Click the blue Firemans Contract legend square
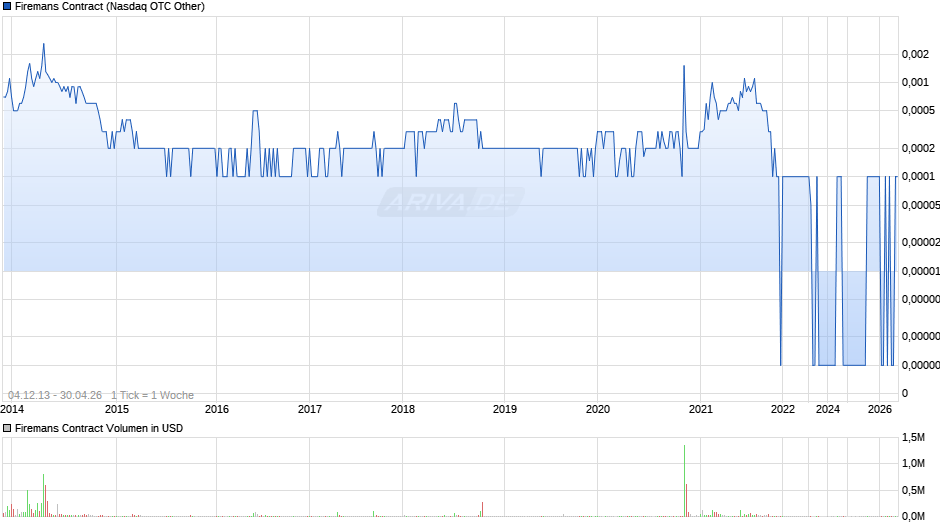This screenshot has width=940, height=526. [7, 7]
